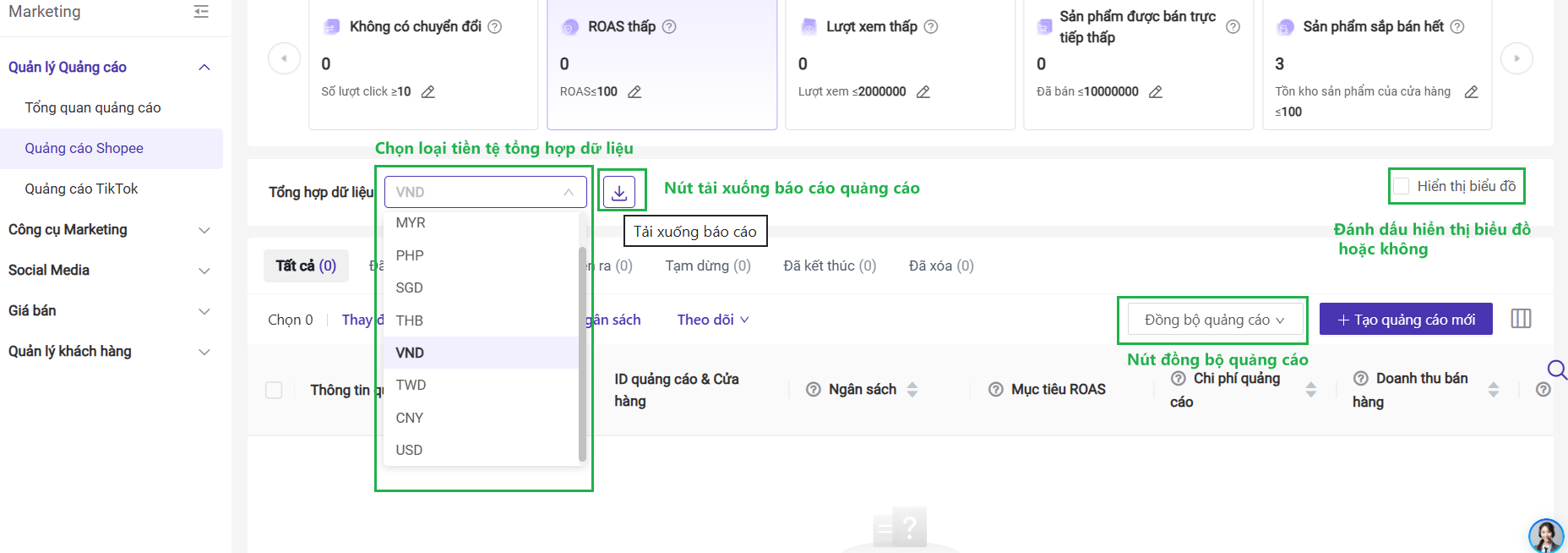Open Quảng cáo TikTok in sidebar
Image resolution: width=1568 pixels, height=553 pixels.
point(81,189)
